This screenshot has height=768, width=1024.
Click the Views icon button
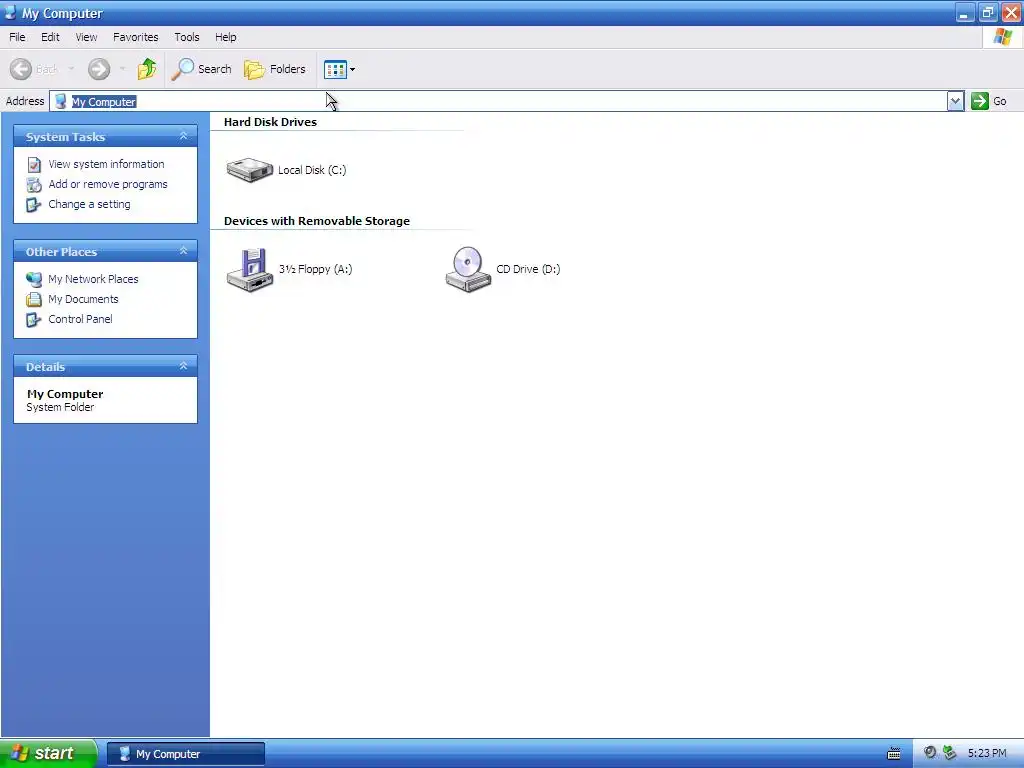(x=335, y=69)
